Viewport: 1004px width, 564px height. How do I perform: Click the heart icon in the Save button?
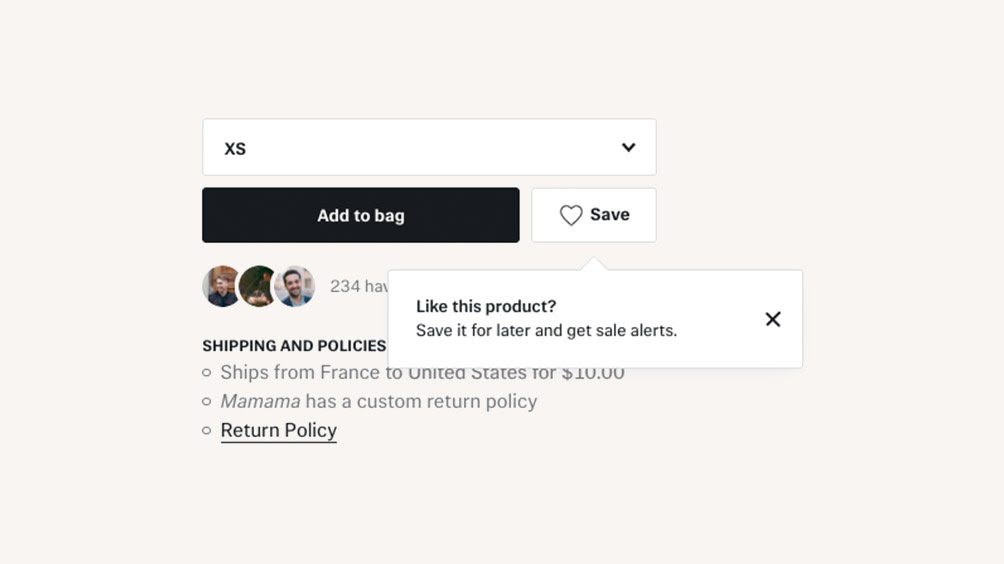(571, 215)
